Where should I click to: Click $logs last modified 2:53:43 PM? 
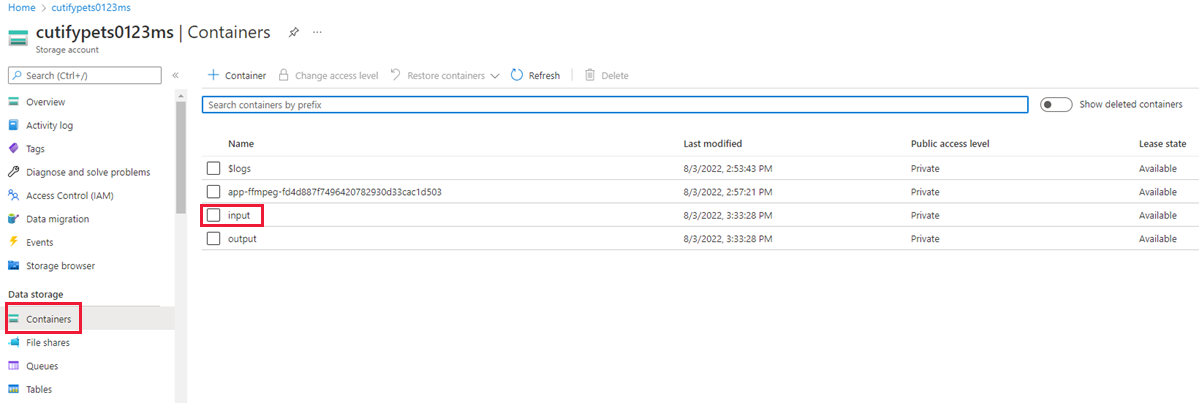click(730, 168)
